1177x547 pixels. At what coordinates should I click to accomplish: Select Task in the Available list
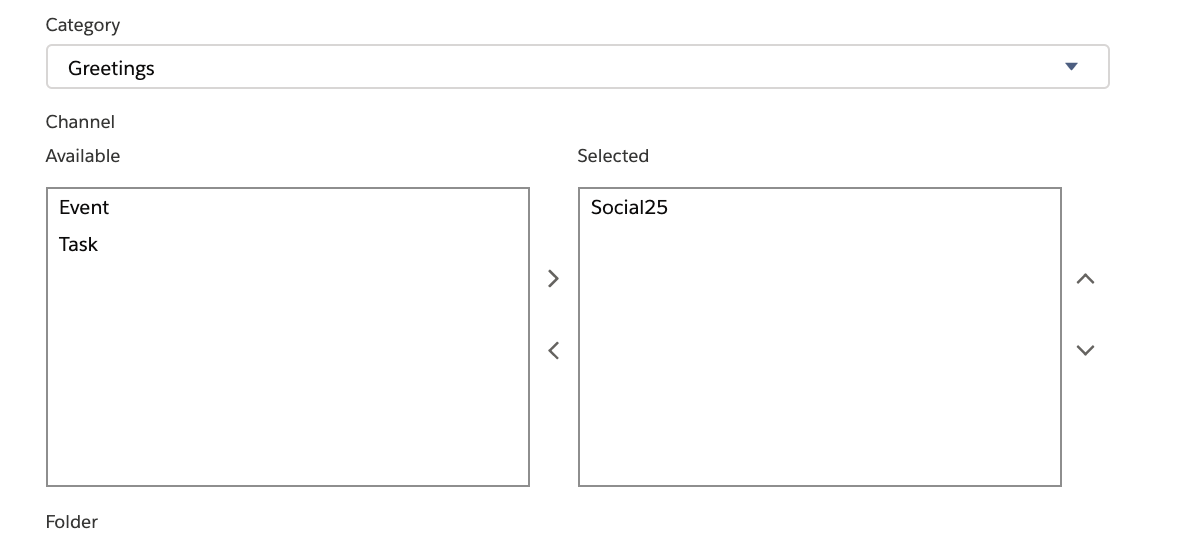point(78,244)
